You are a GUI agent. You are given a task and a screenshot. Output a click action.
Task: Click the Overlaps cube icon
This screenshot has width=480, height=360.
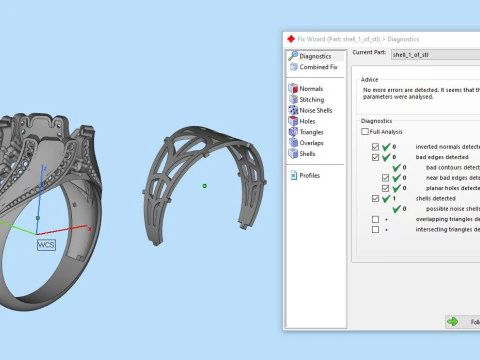tap(293, 143)
